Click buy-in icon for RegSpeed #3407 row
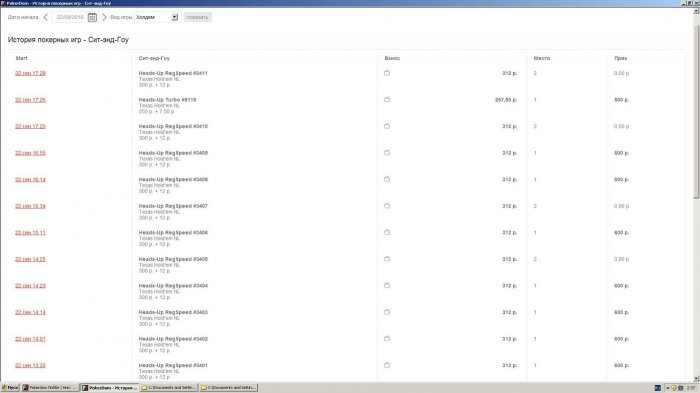700x393 pixels. 387,206
